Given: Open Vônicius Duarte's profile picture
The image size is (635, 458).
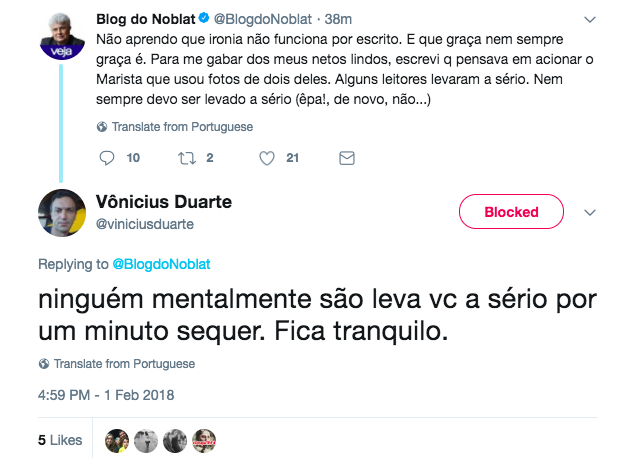Looking at the screenshot, I should click(x=62, y=212).
